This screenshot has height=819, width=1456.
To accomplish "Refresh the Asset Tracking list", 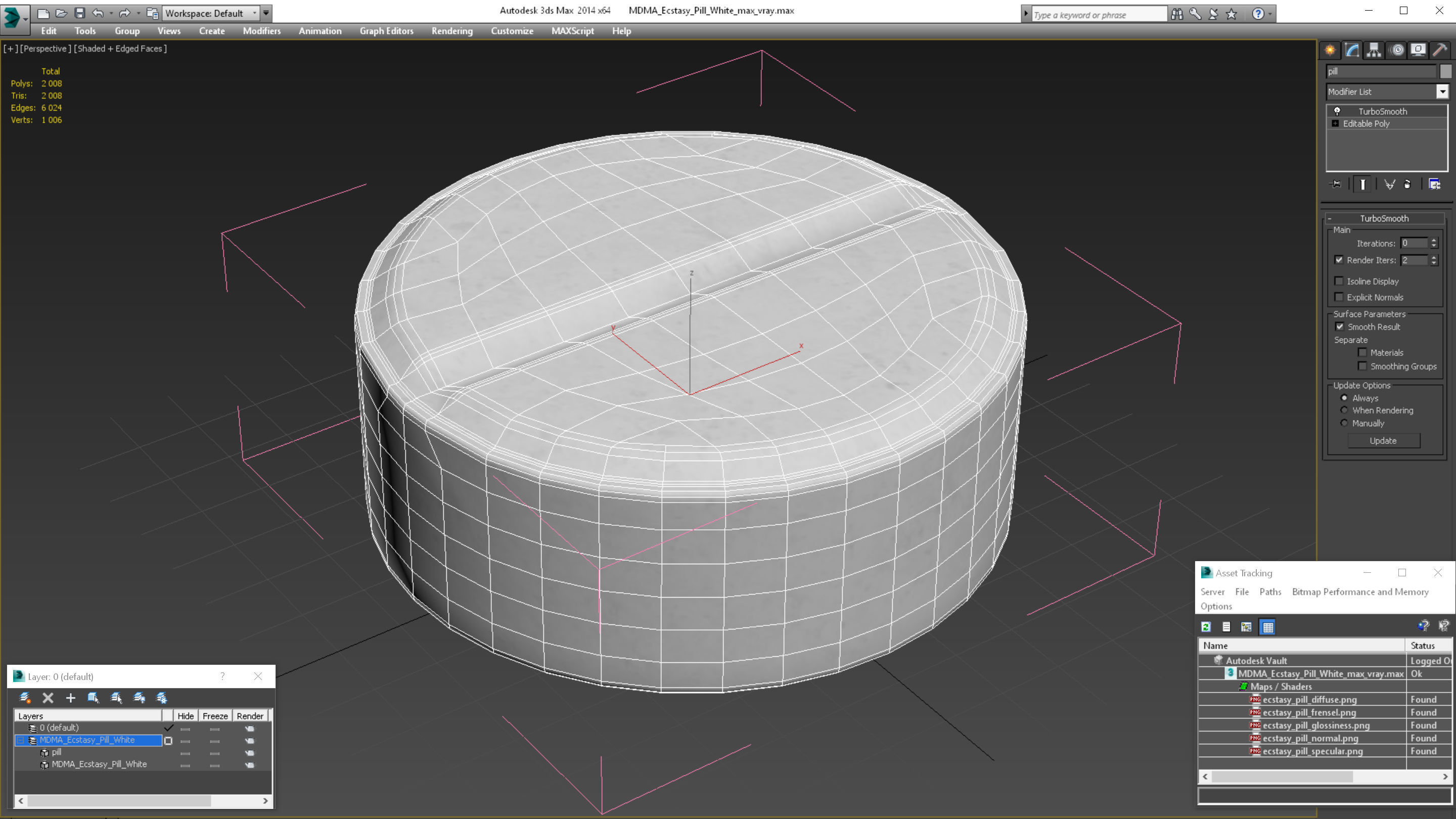I will point(1206,626).
